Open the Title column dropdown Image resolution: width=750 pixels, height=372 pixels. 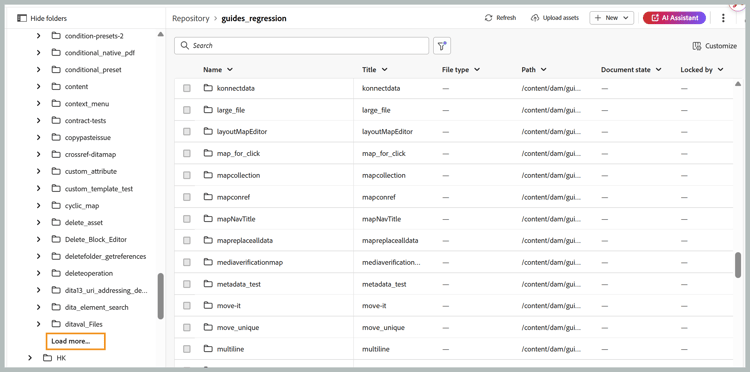[385, 70]
